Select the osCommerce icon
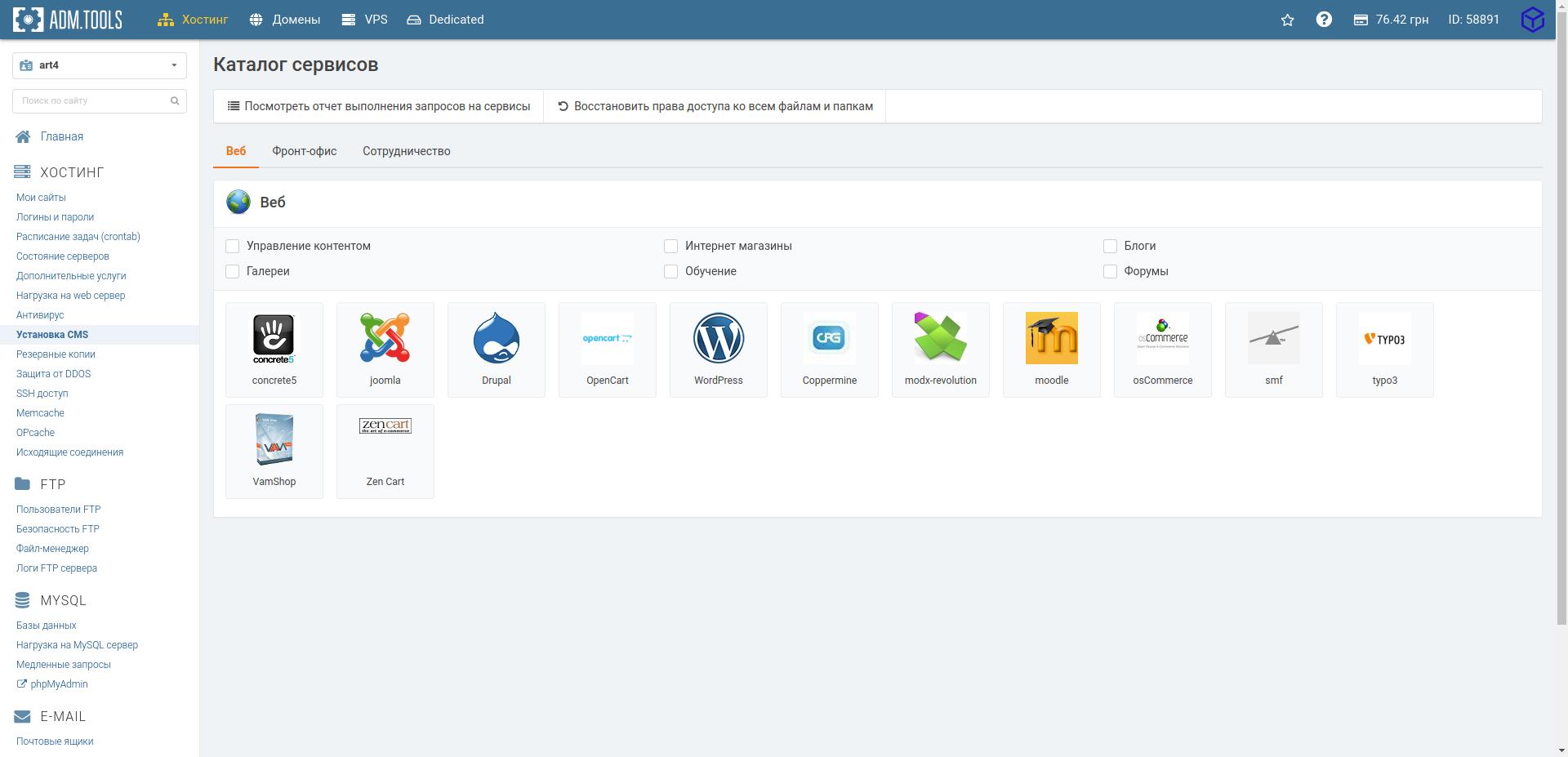 (1163, 338)
